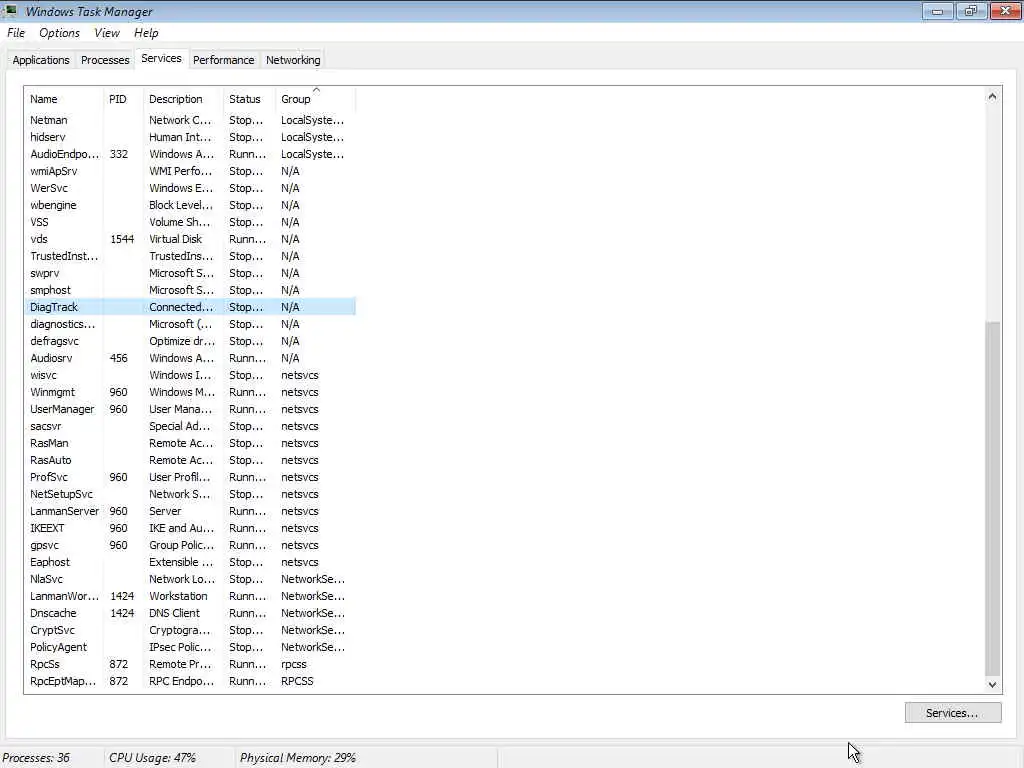
Task: Open the View menu
Action: click(x=106, y=33)
